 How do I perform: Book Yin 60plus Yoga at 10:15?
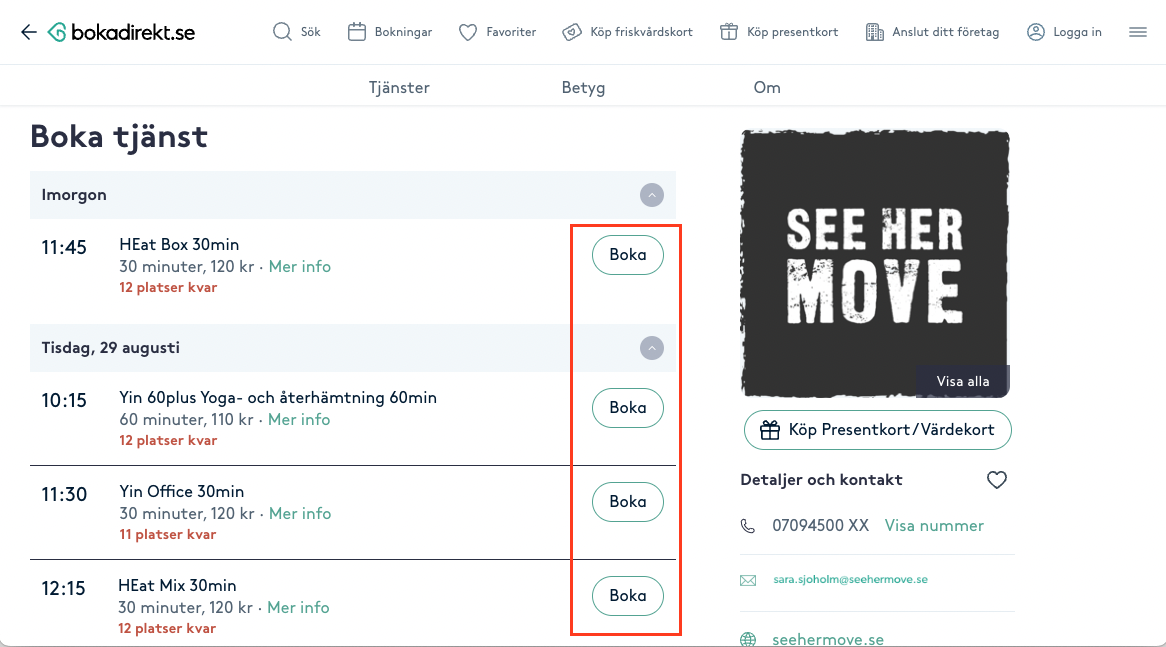[x=628, y=408]
